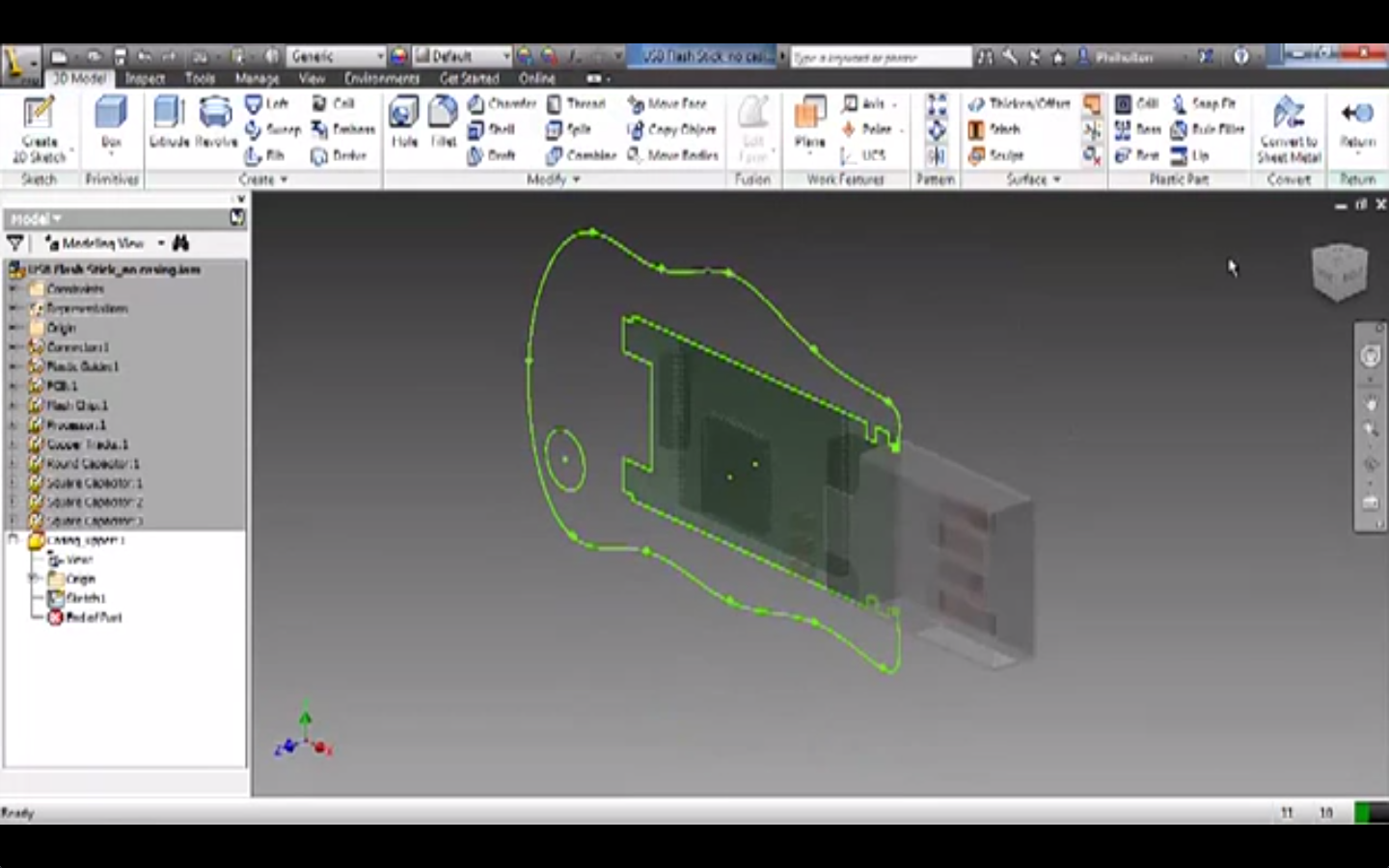Switch to the Environments tab

coord(382,78)
